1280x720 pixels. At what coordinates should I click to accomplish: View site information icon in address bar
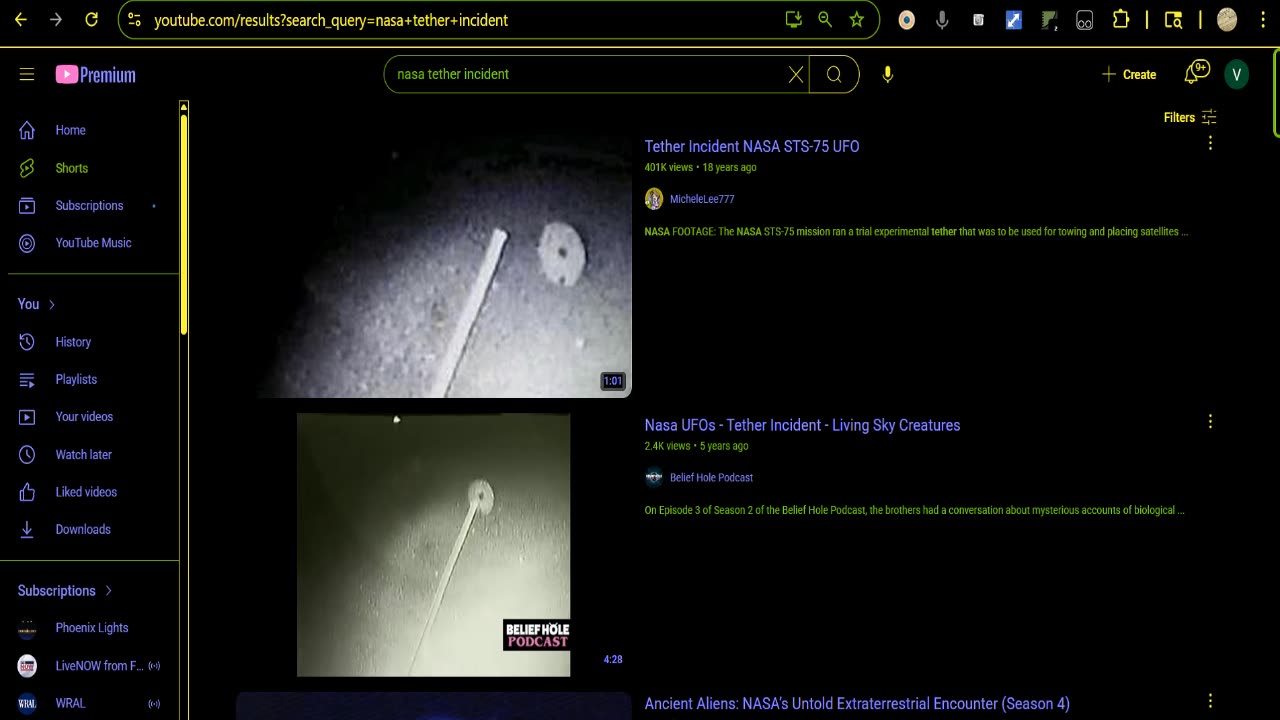[135, 20]
